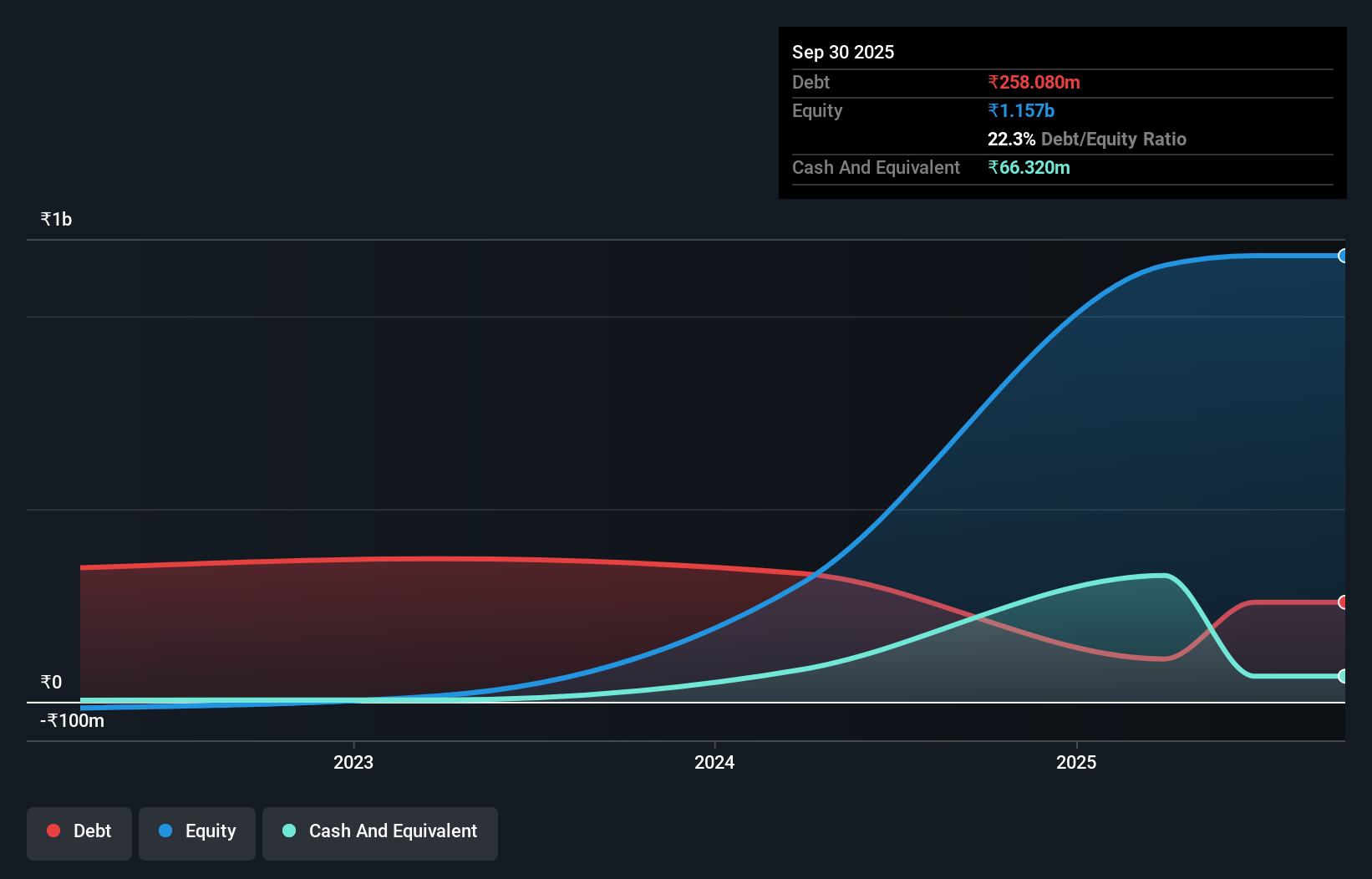This screenshot has width=1372, height=879.
Task: Click the ₹1.157b Equity value
Action: click(x=1020, y=110)
